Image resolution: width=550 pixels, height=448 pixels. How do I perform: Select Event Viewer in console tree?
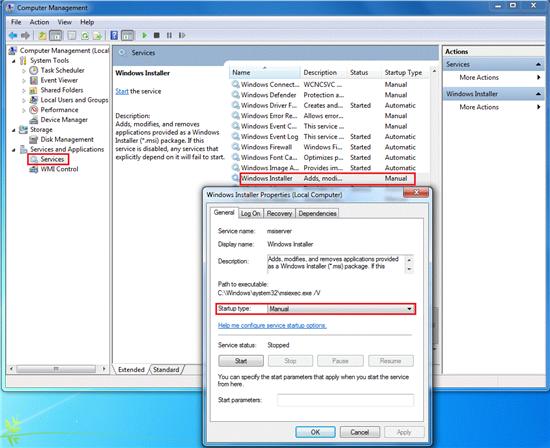click(x=59, y=80)
